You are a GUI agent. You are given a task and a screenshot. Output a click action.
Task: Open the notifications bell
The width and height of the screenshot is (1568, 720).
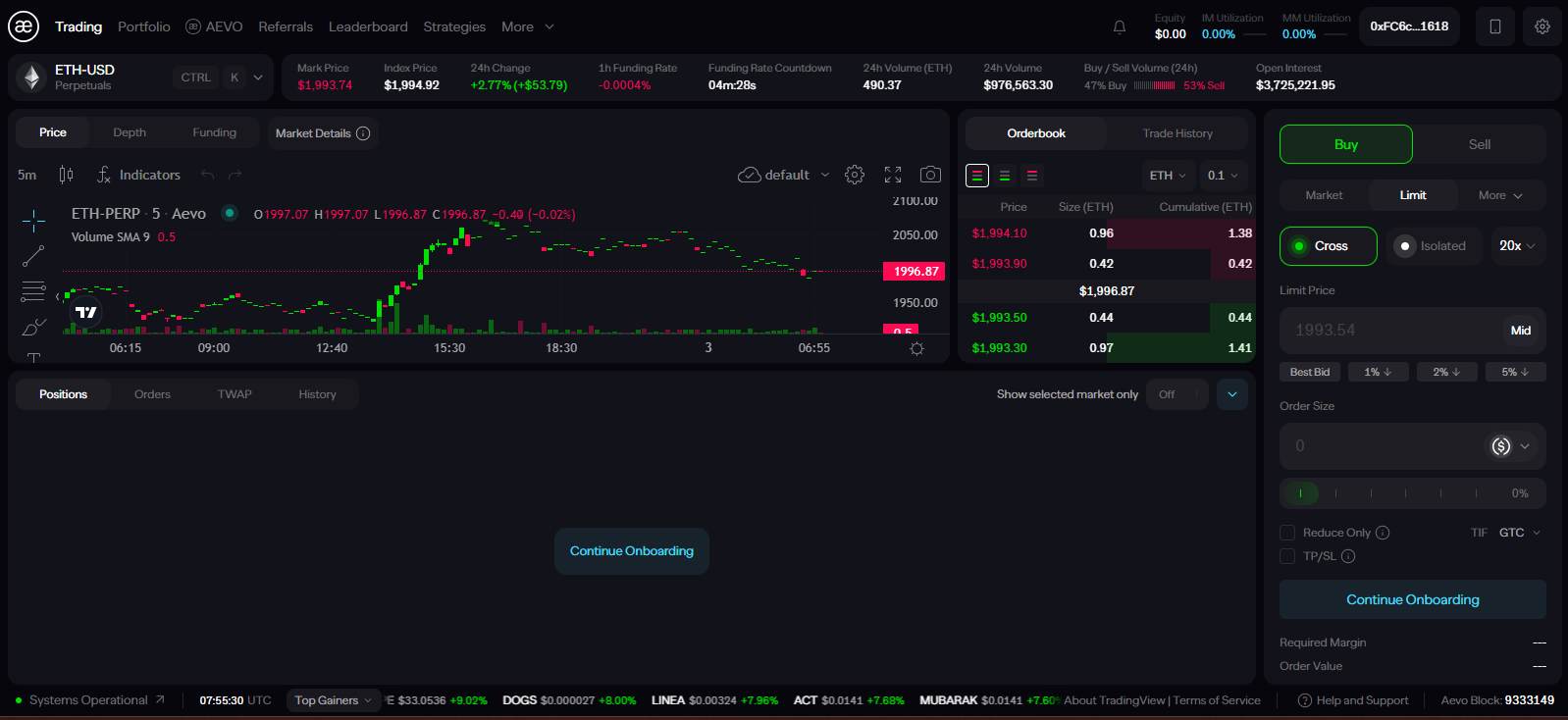pos(1119,26)
